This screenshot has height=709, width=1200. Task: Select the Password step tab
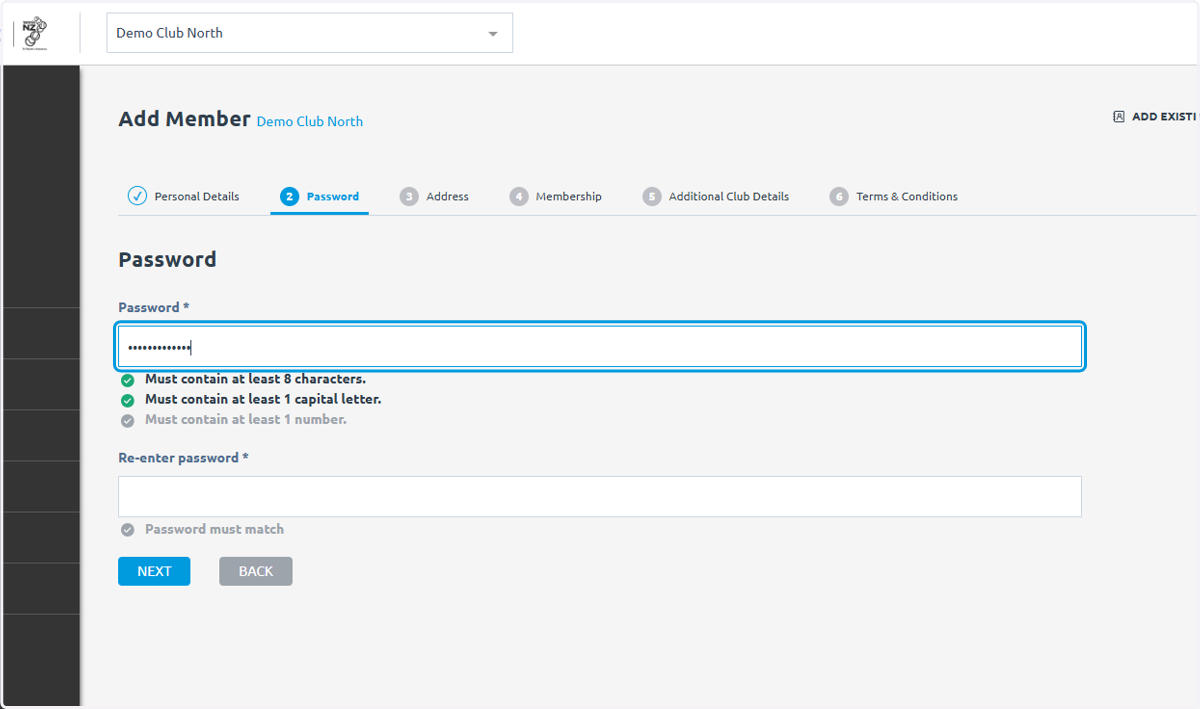tap(320, 196)
